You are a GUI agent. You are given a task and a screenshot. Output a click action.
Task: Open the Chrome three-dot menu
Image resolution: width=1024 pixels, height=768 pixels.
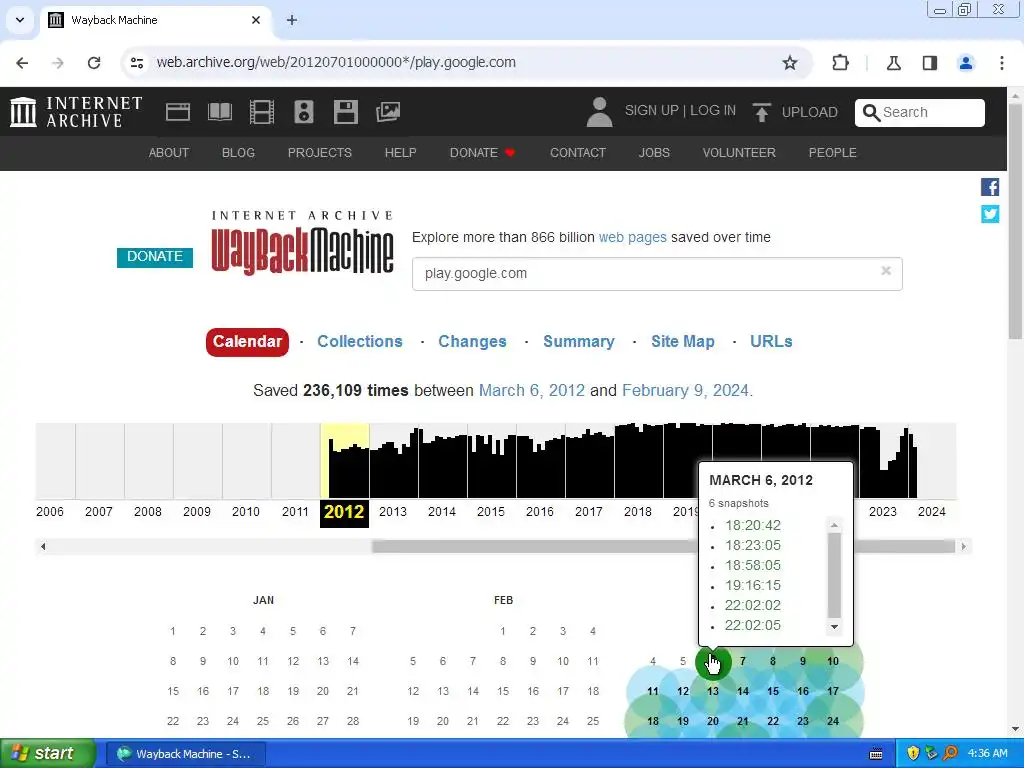pyautogui.click(x=1002, y=63)
